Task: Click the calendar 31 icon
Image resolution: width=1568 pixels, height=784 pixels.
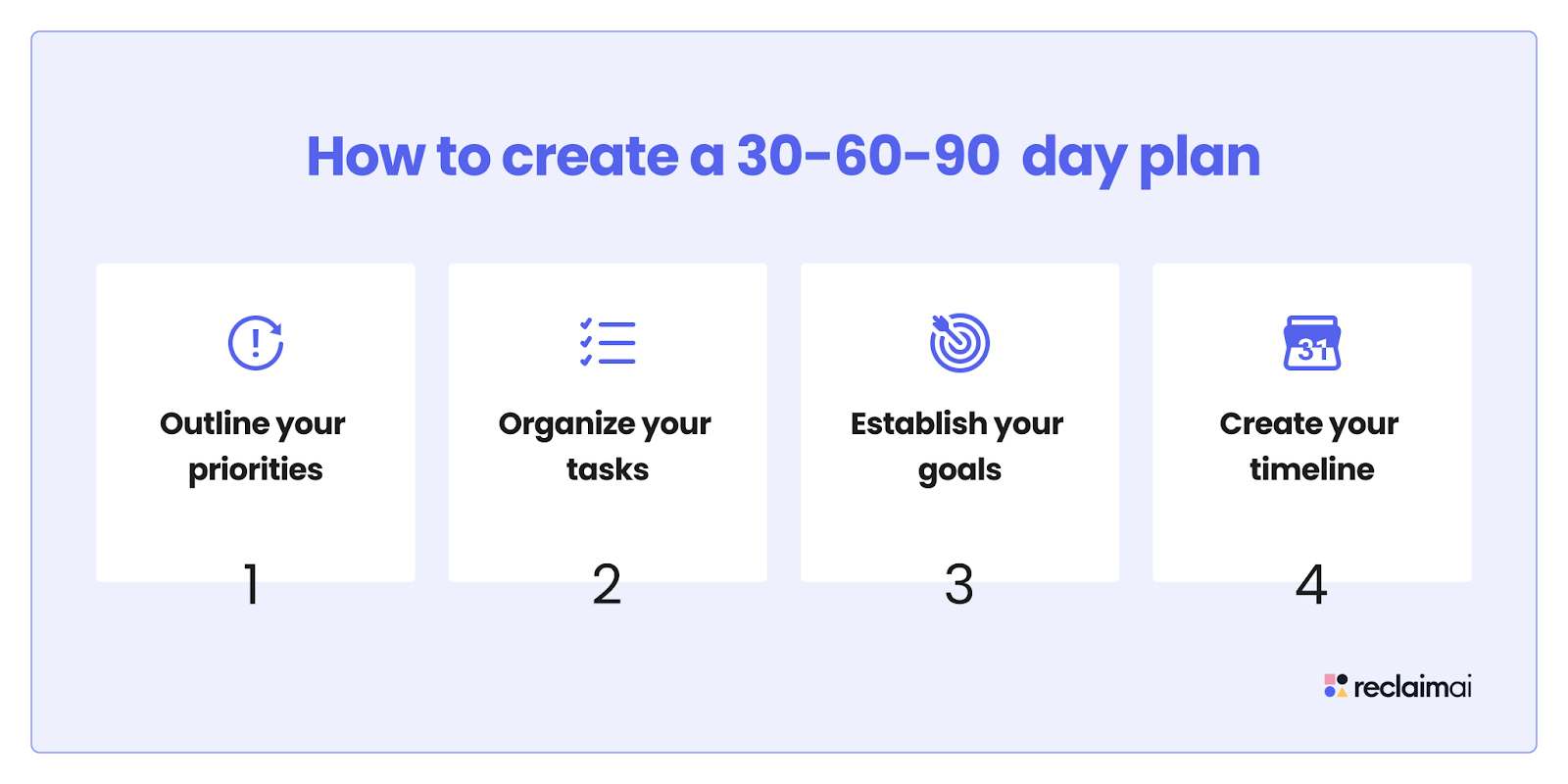Action: tap(1312, 343)
